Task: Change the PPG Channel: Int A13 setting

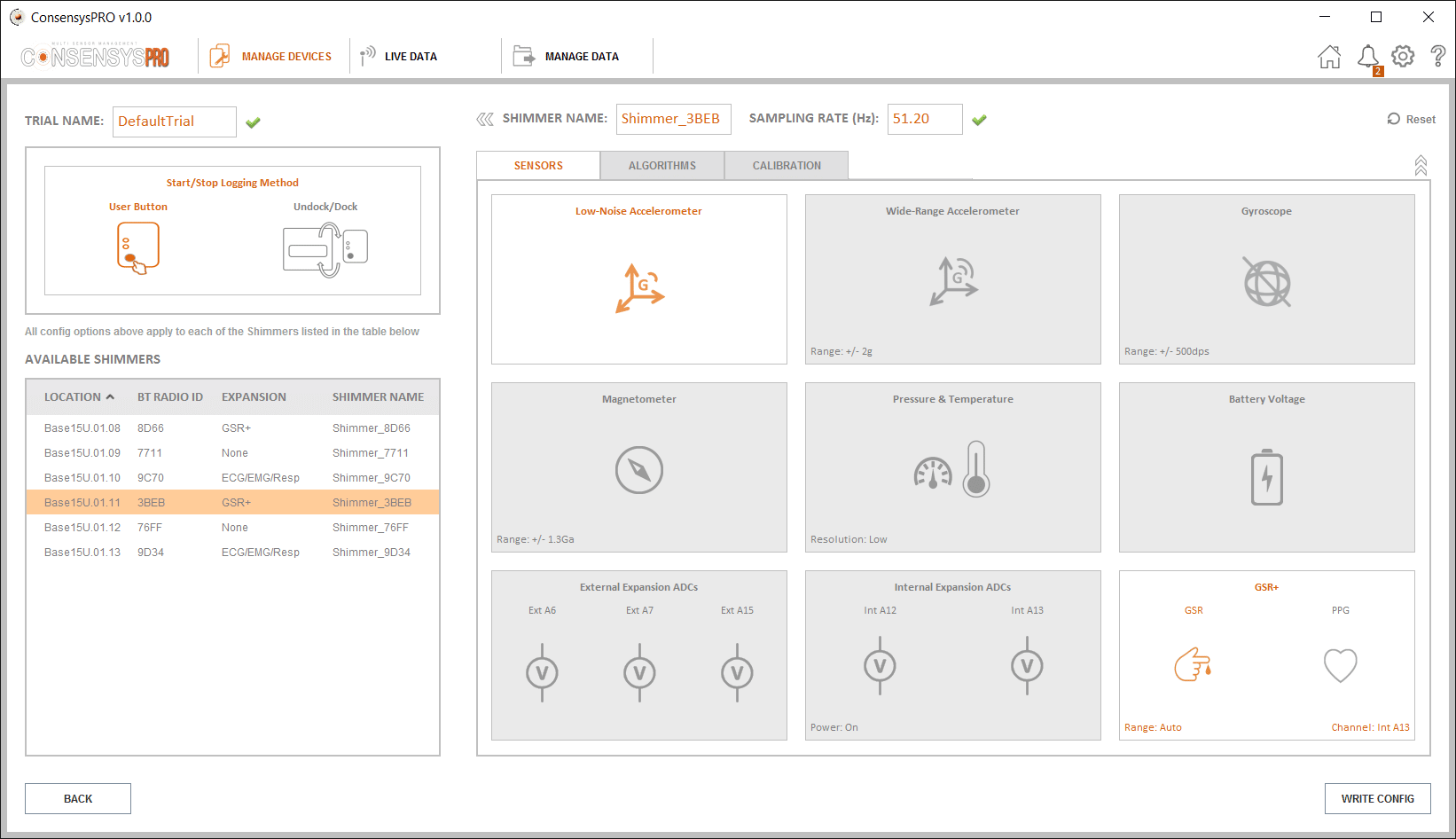Action: tap(1370, 728)
